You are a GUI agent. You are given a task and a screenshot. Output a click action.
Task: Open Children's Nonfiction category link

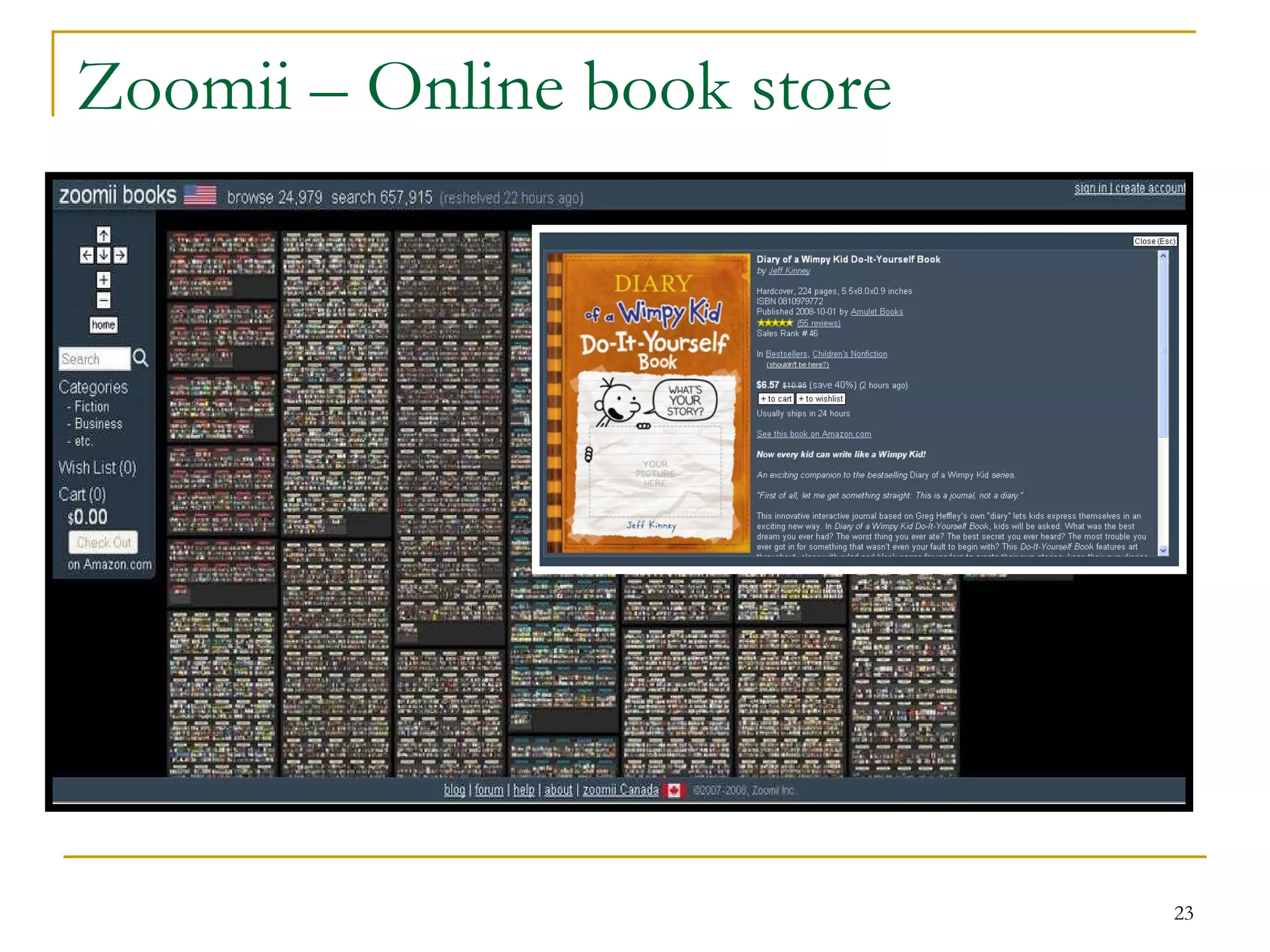click(850, 354)
